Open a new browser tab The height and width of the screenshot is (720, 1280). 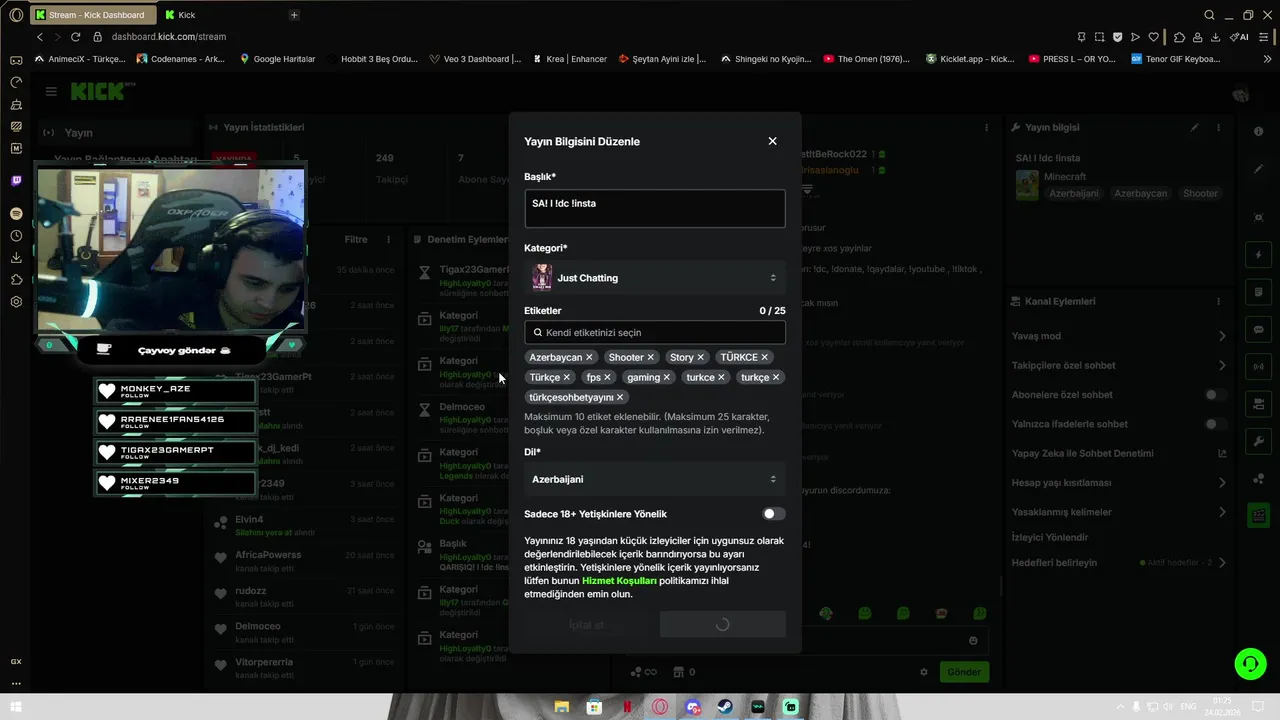294,15
